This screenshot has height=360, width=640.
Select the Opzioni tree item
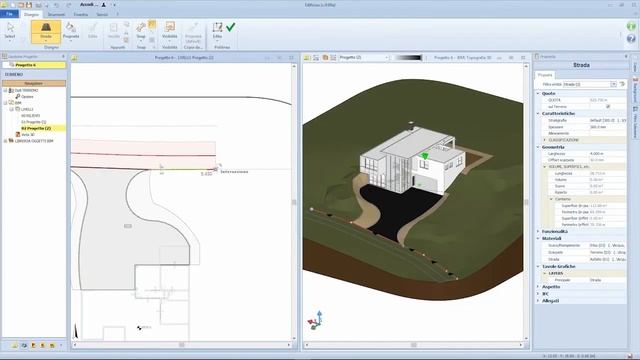coord(27,96)
